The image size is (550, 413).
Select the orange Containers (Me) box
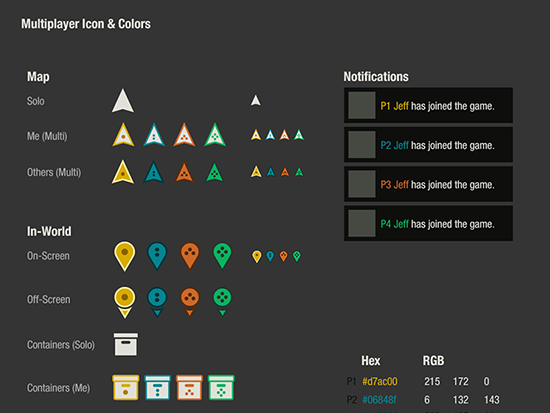pos(189,388)
